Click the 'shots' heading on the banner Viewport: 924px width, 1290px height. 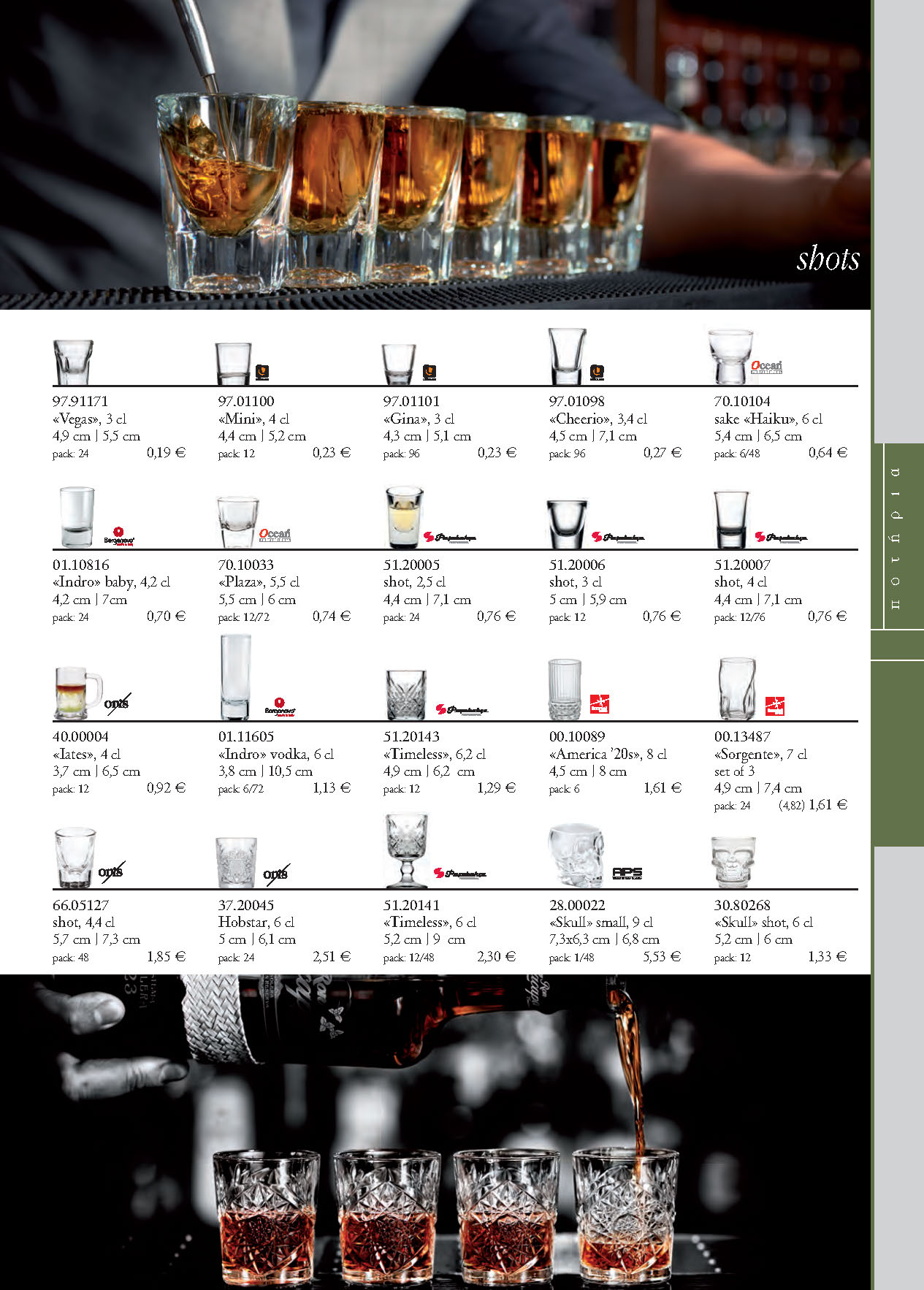(x=828, y=259)
